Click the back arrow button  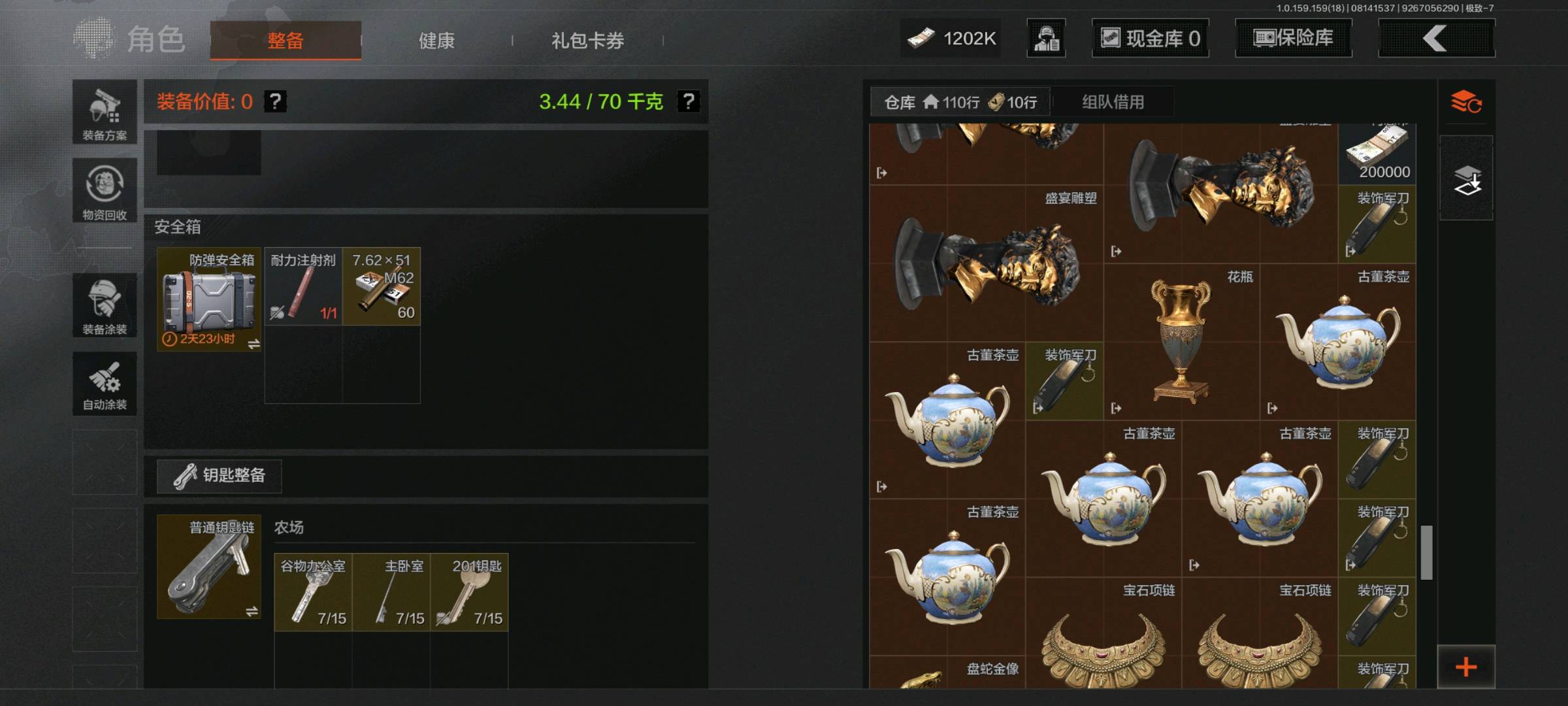[1436, 38]
